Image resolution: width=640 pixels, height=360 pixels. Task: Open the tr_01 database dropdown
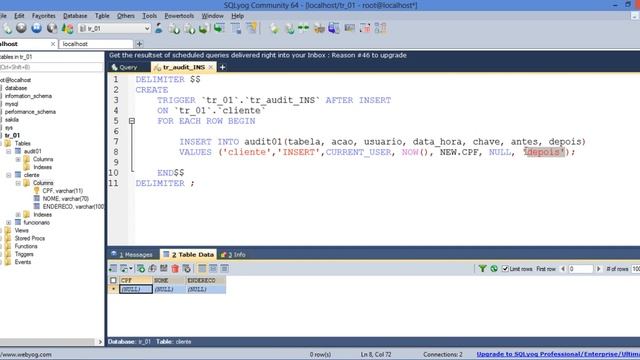click(x=147, y=29)
